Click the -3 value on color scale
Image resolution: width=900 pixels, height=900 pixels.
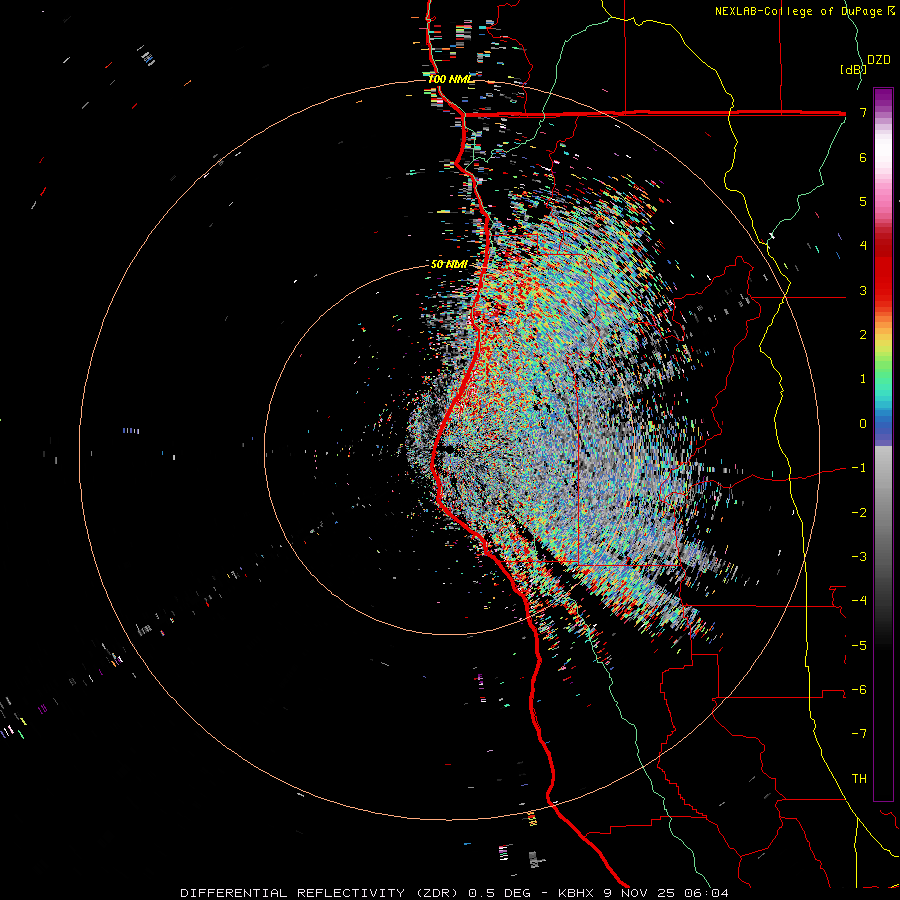859,557
